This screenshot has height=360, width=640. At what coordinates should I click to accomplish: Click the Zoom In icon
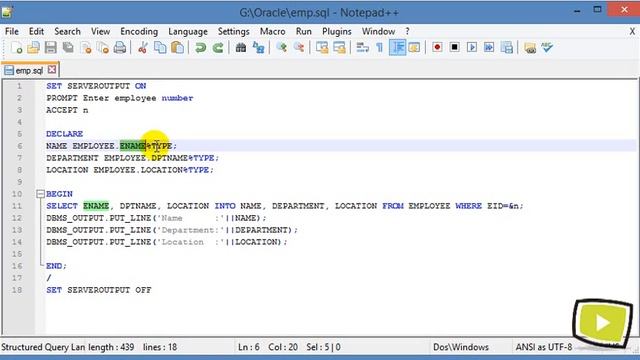pos(281,48)
